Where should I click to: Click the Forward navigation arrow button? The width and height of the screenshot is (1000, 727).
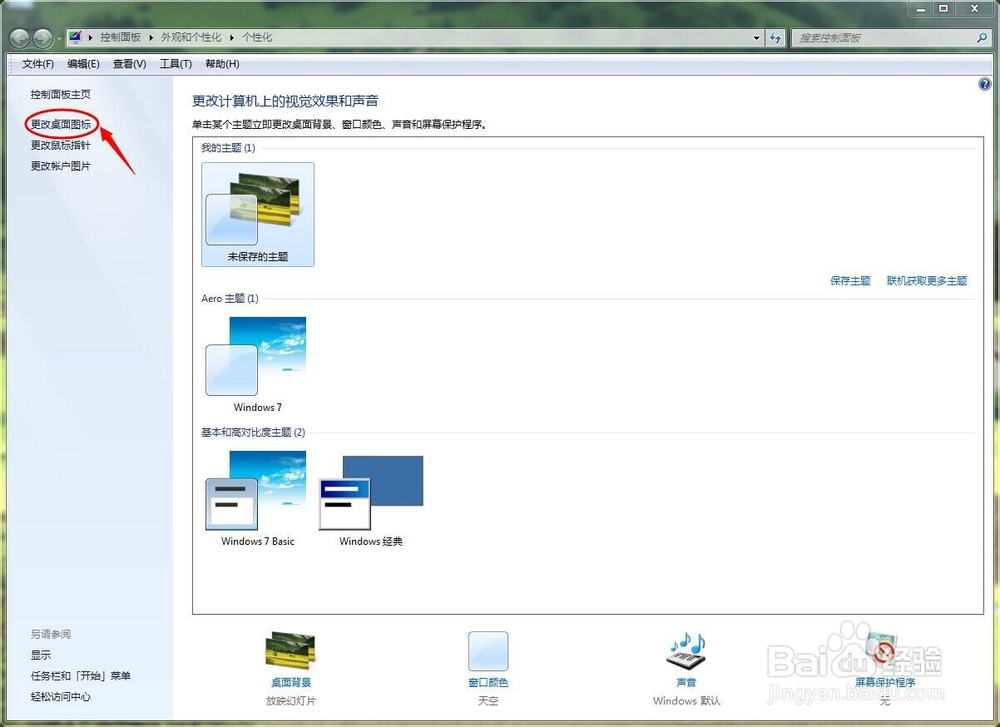(x=43, y=39)
